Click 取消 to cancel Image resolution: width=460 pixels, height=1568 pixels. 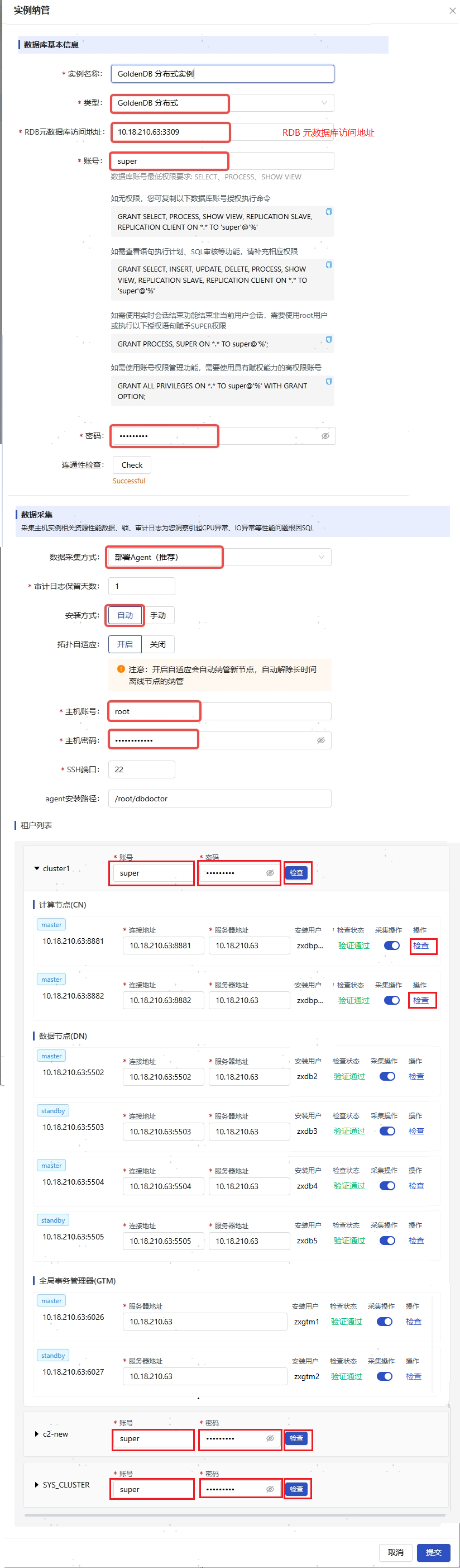point(396,1552)
